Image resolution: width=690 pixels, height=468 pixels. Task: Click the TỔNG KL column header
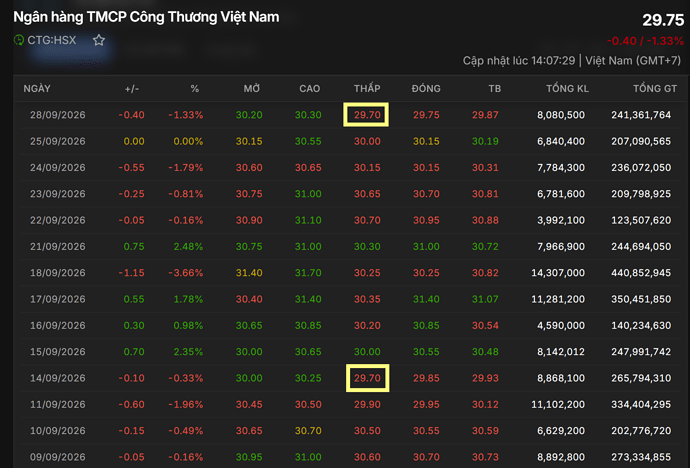tap(567, 88)
